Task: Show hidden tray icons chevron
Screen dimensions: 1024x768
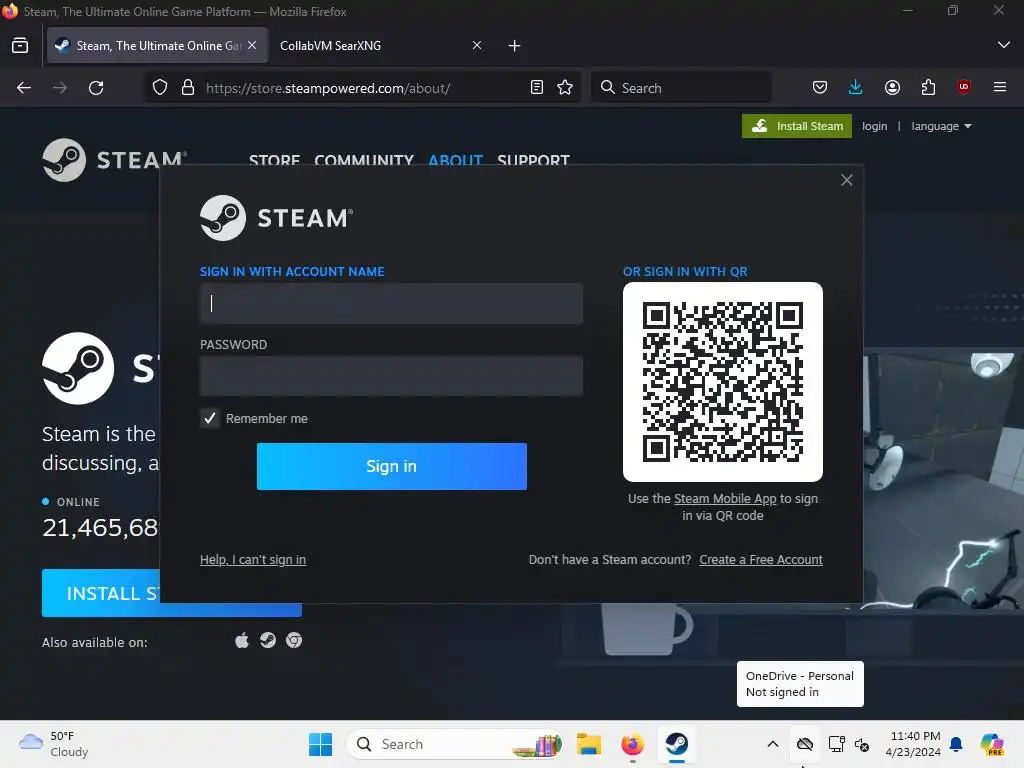Action: (773, 744)
